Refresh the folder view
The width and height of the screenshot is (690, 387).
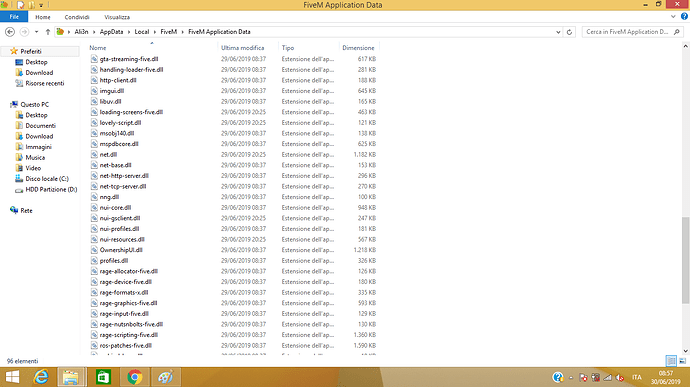pos(569,32)
